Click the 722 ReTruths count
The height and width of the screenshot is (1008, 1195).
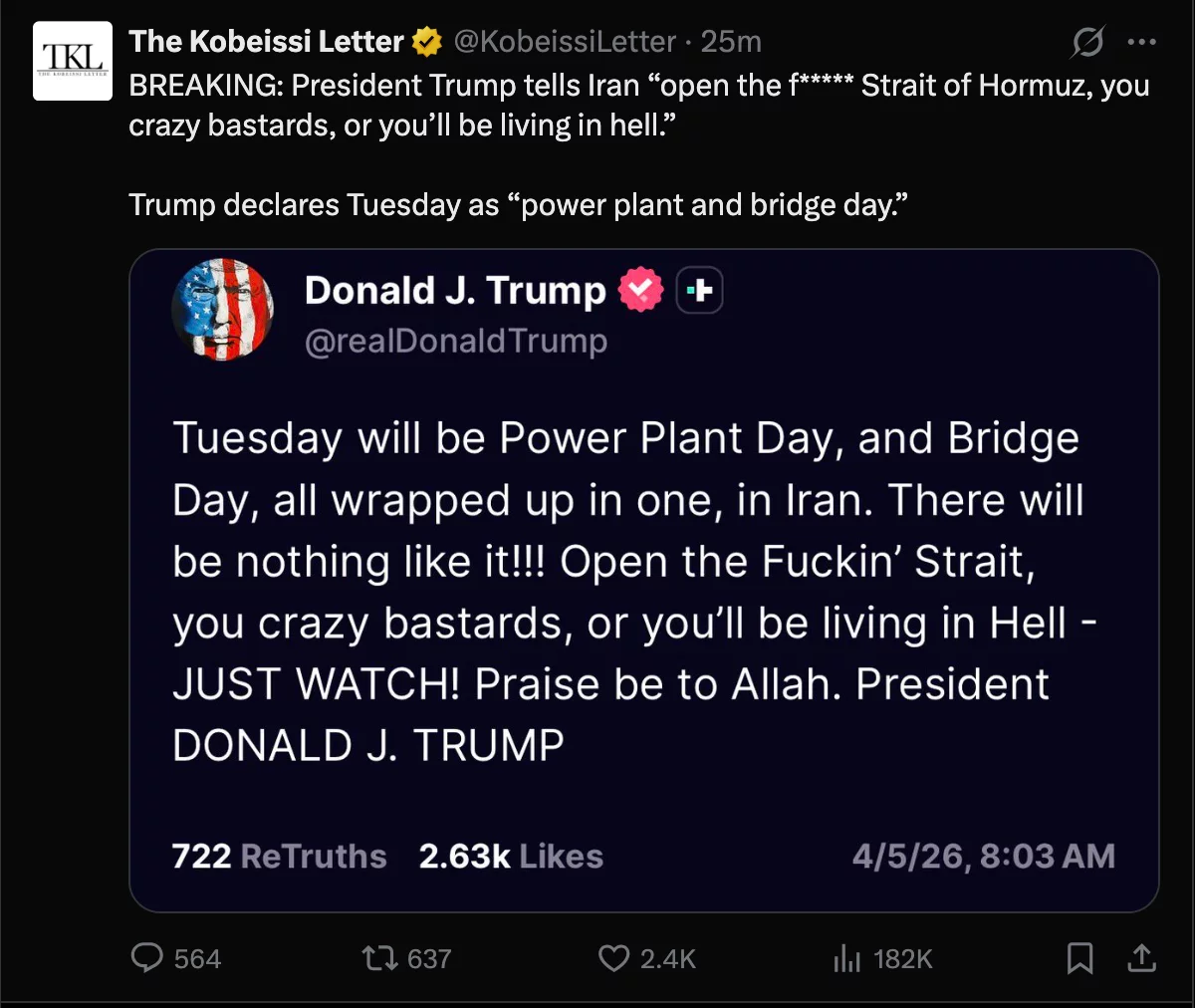coord(279,857)
